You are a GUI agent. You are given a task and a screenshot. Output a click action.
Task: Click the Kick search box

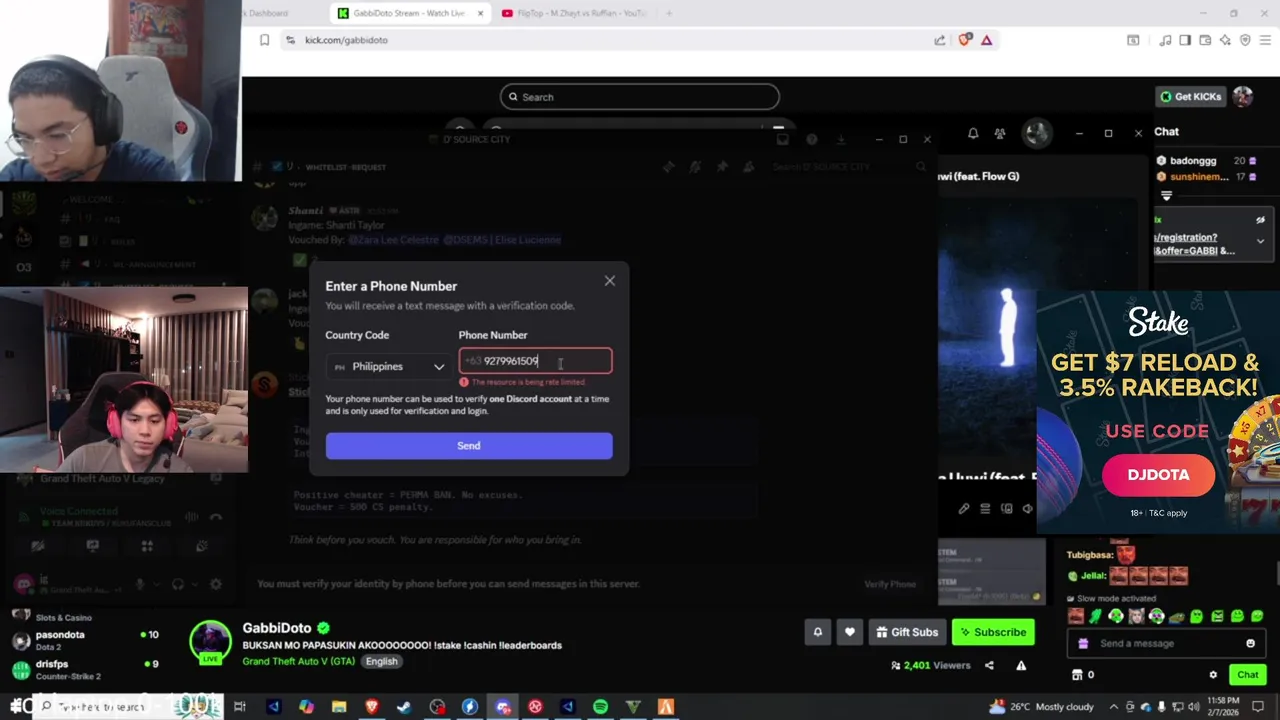pyautogui.click(x=639, y=97)
